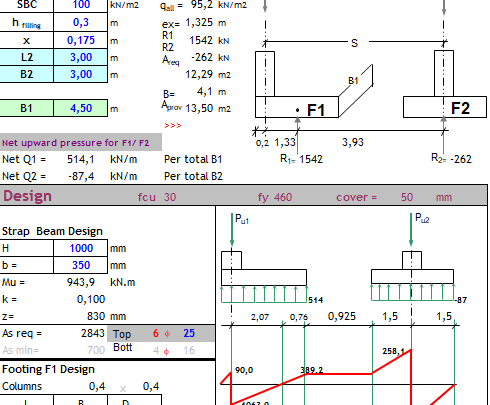The image size is (490, 405).
Task: Select the green 'B1' label cell
Action: click(x=26, y=108)
